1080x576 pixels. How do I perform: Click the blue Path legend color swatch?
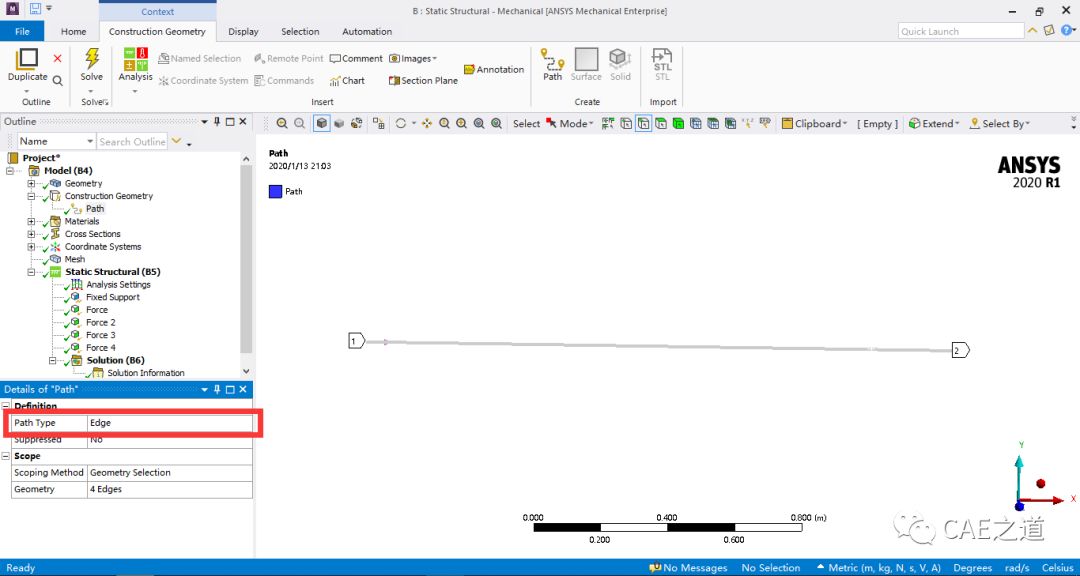pos(275,191)
